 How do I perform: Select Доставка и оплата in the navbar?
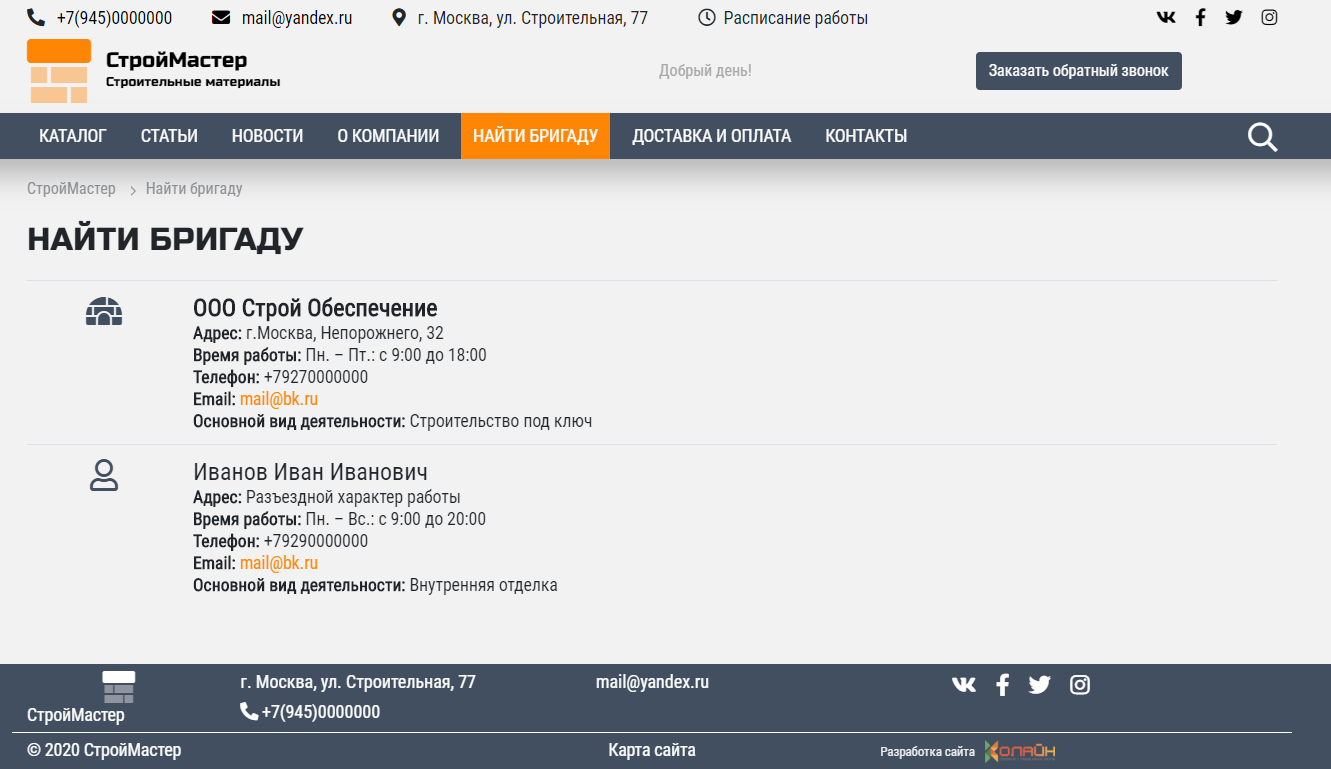pyautogui.click(x=711, y=136)
